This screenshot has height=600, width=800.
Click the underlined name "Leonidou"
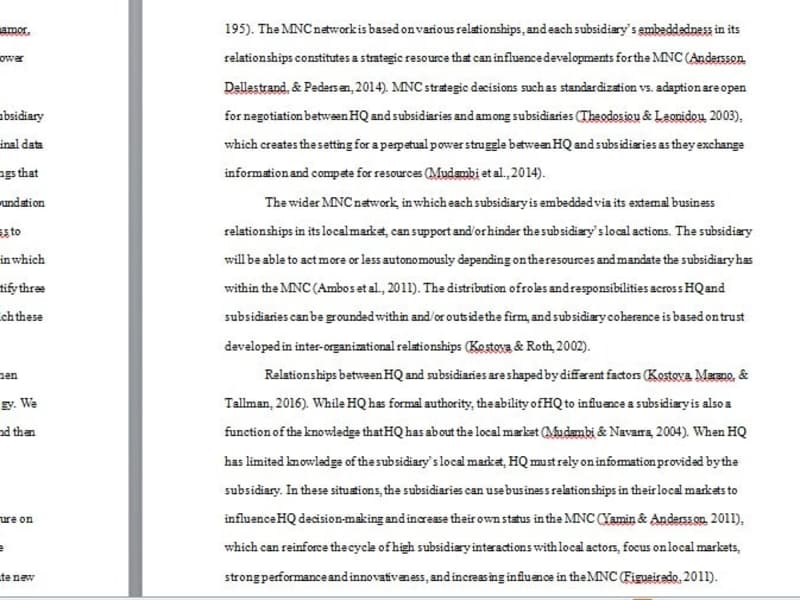[680, 116]
